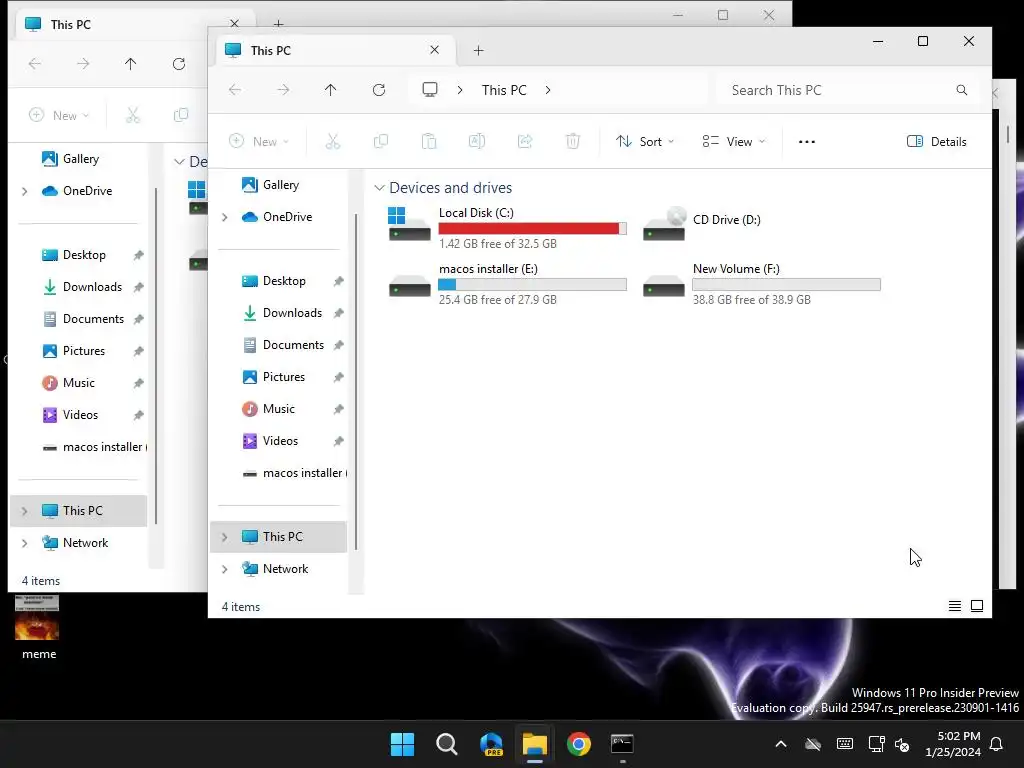Switch to the large thumbnails view icon in status bar
The width and height of the screenshot is (1024, 768).
coord(977,606)
